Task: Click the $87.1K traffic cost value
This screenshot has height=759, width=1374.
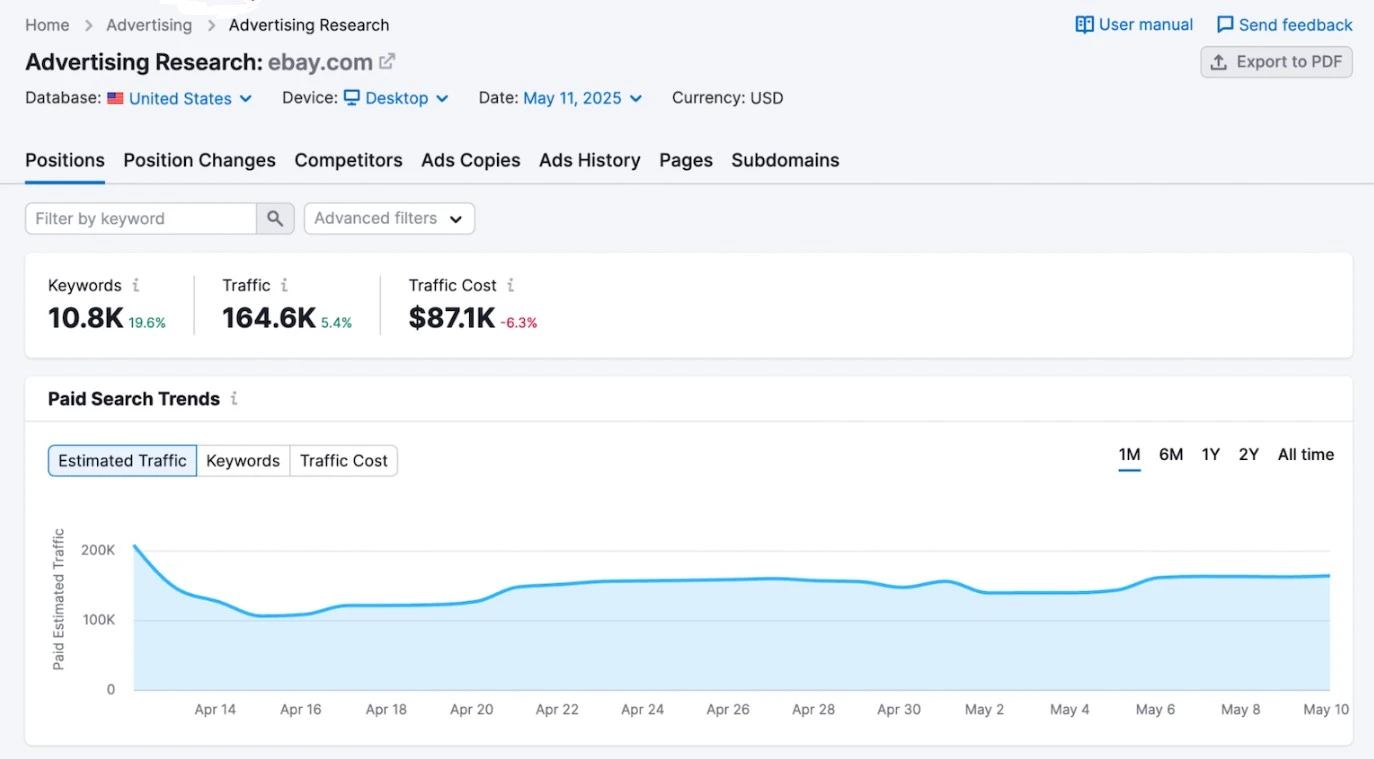Action: (x=452, y=318)
